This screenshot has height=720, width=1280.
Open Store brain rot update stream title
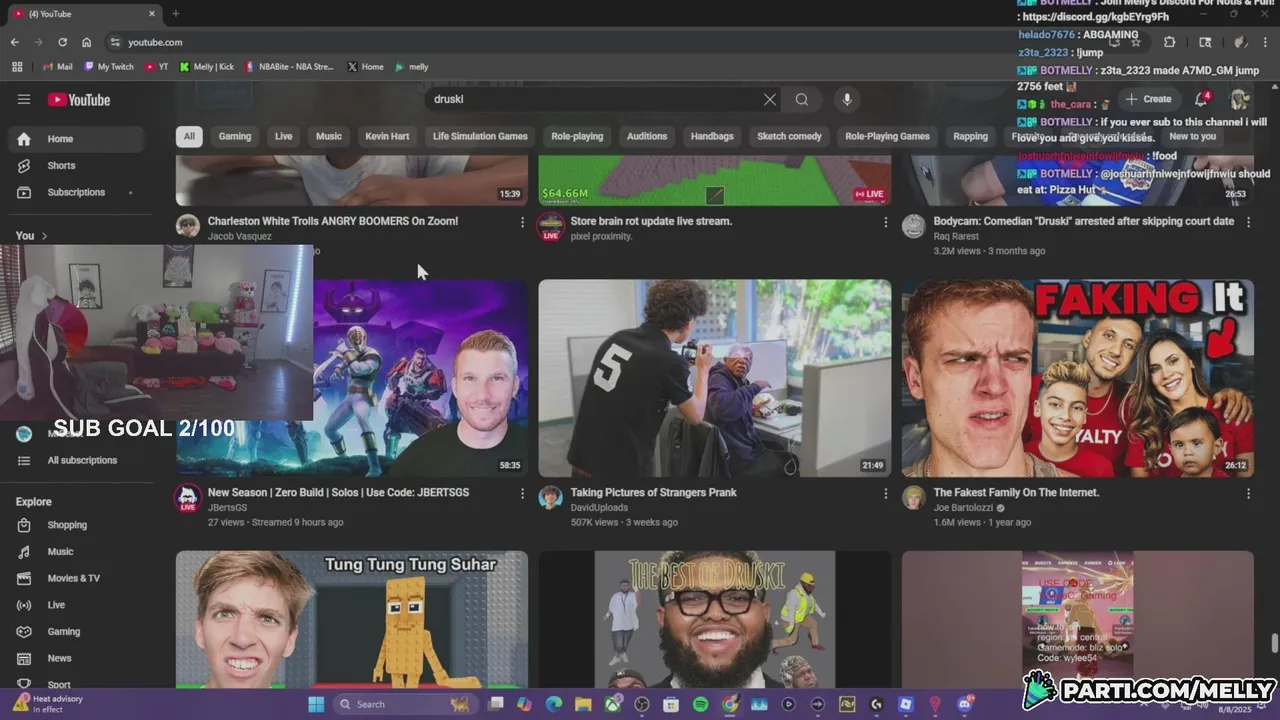(651, 221)
